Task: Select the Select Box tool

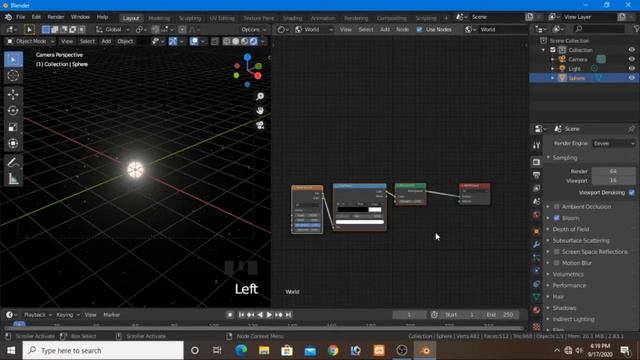Action: tap(13, 60)
